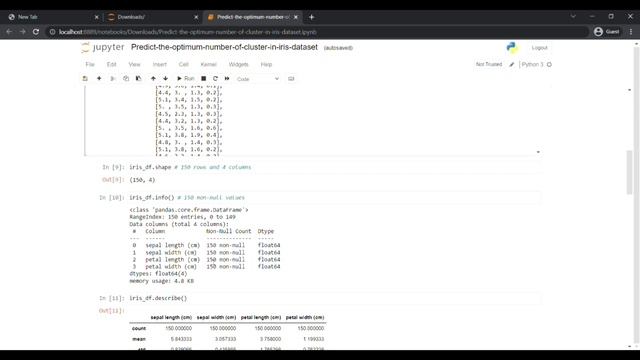
Task: Open a new browser tab with plus
Action: 311,17
